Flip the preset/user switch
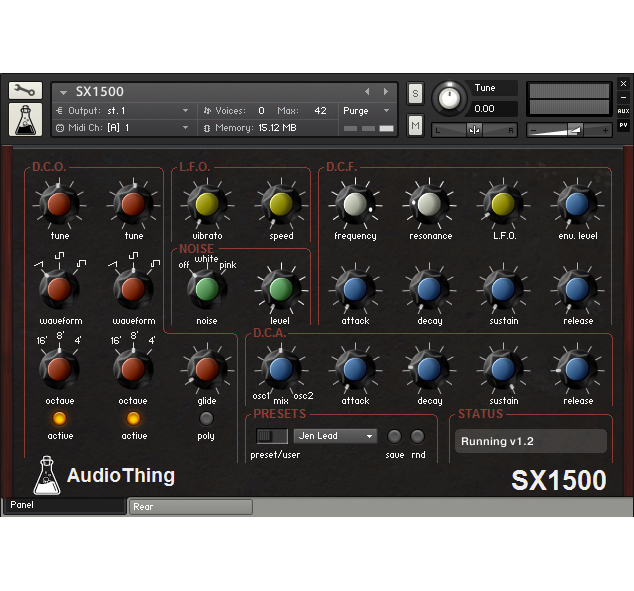Screen dimensions: 634x591 [x=271, y=436]
